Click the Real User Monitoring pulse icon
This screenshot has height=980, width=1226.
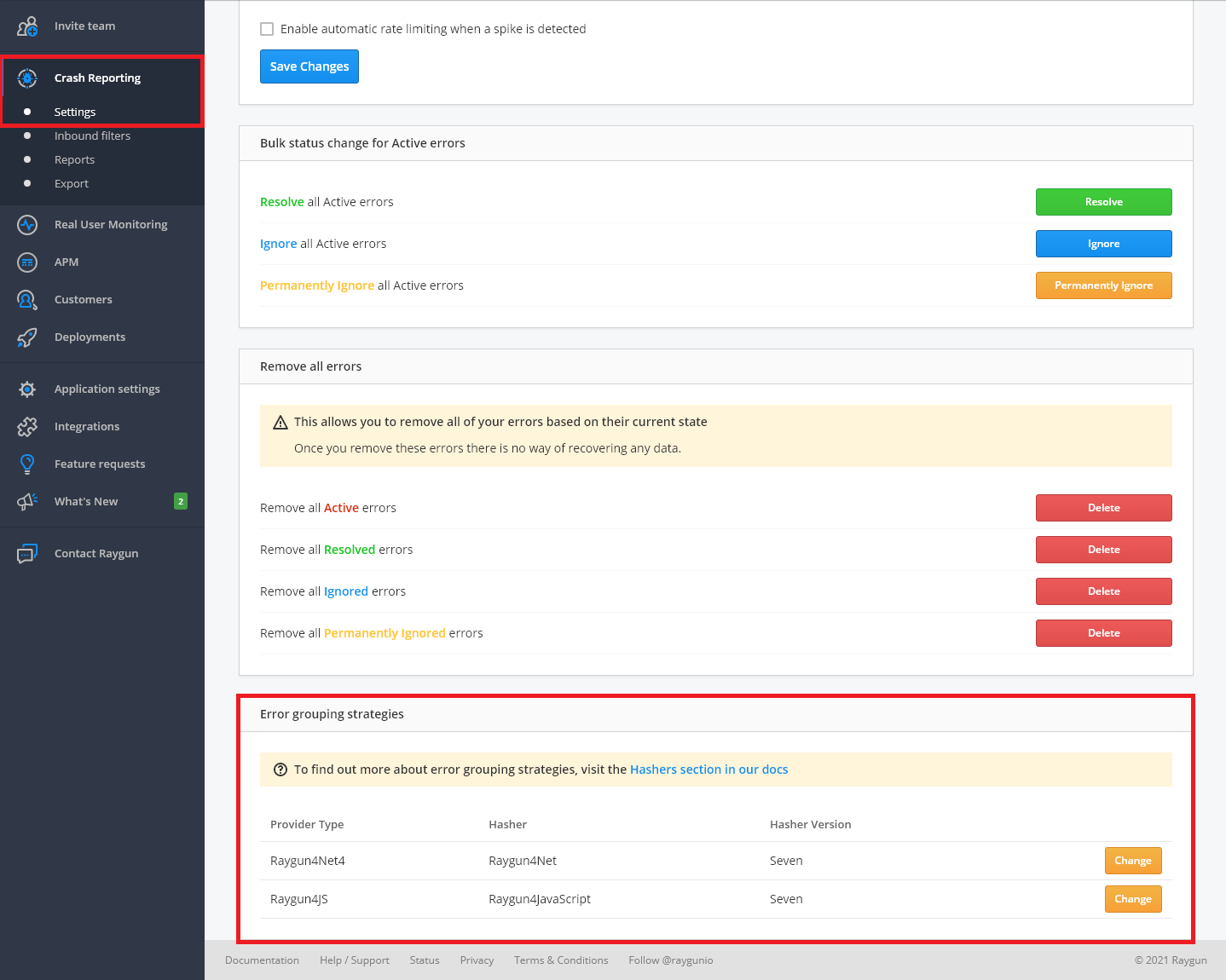coord(27,225)
